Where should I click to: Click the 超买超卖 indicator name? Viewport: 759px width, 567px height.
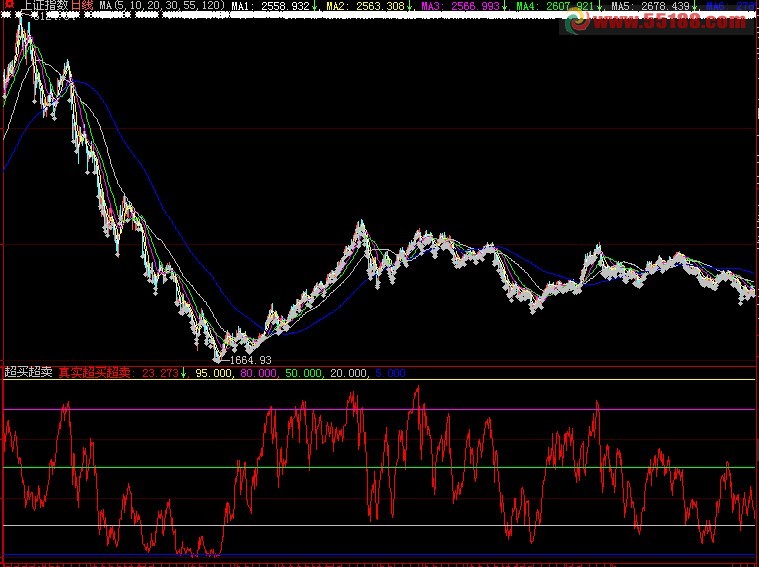28,372
